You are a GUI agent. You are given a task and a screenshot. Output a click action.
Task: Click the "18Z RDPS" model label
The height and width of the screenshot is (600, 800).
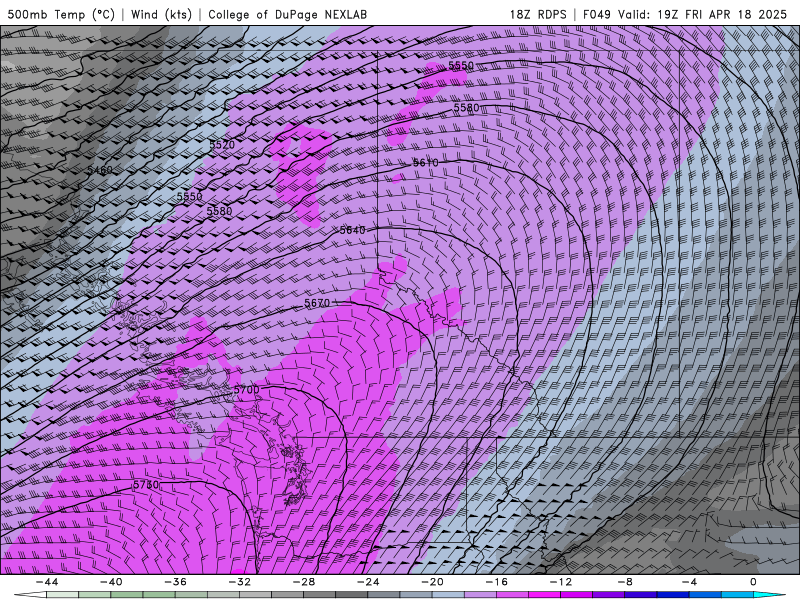pos(538,14)
